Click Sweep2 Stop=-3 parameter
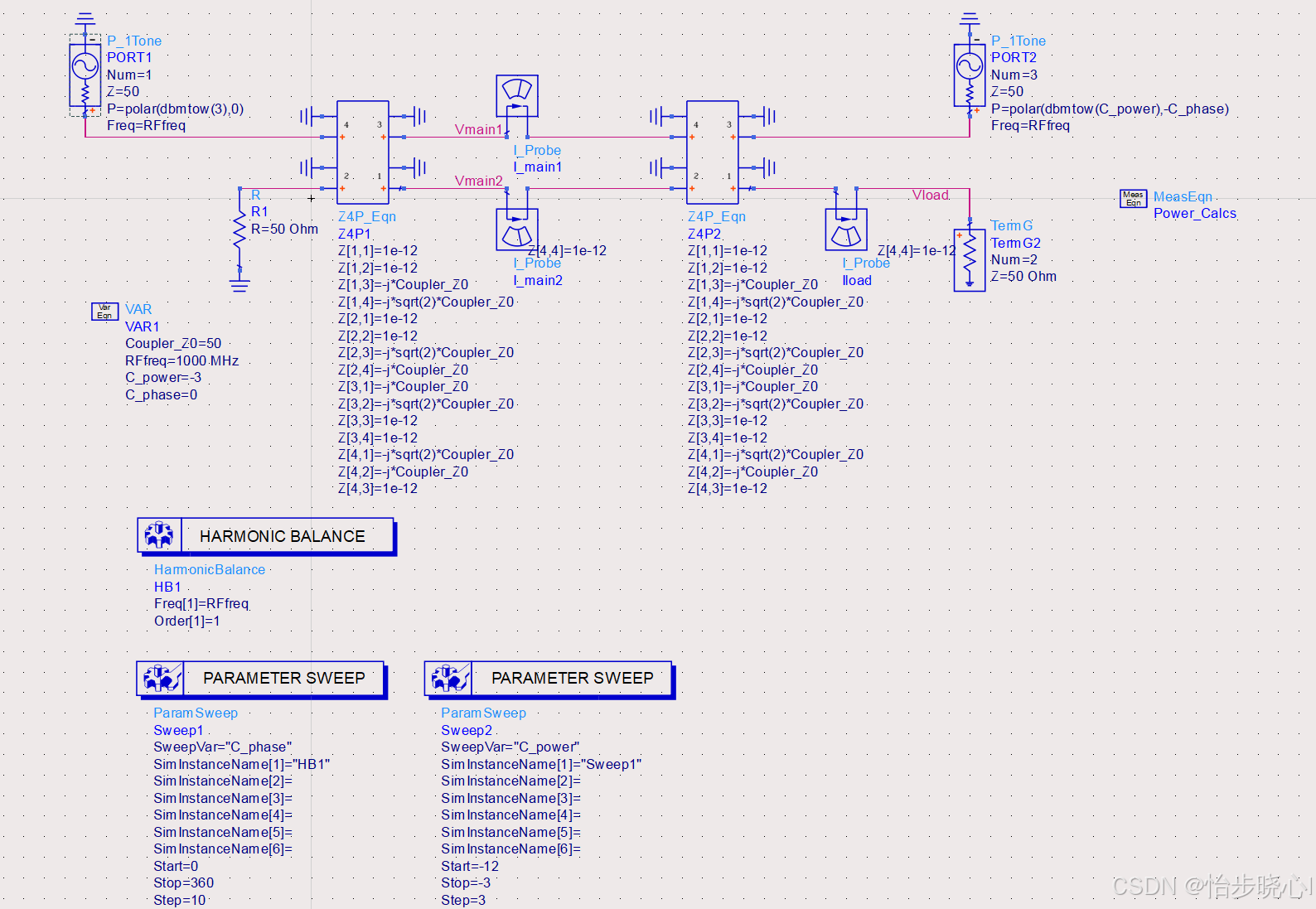1316x909 pixels. coord(466,883)
